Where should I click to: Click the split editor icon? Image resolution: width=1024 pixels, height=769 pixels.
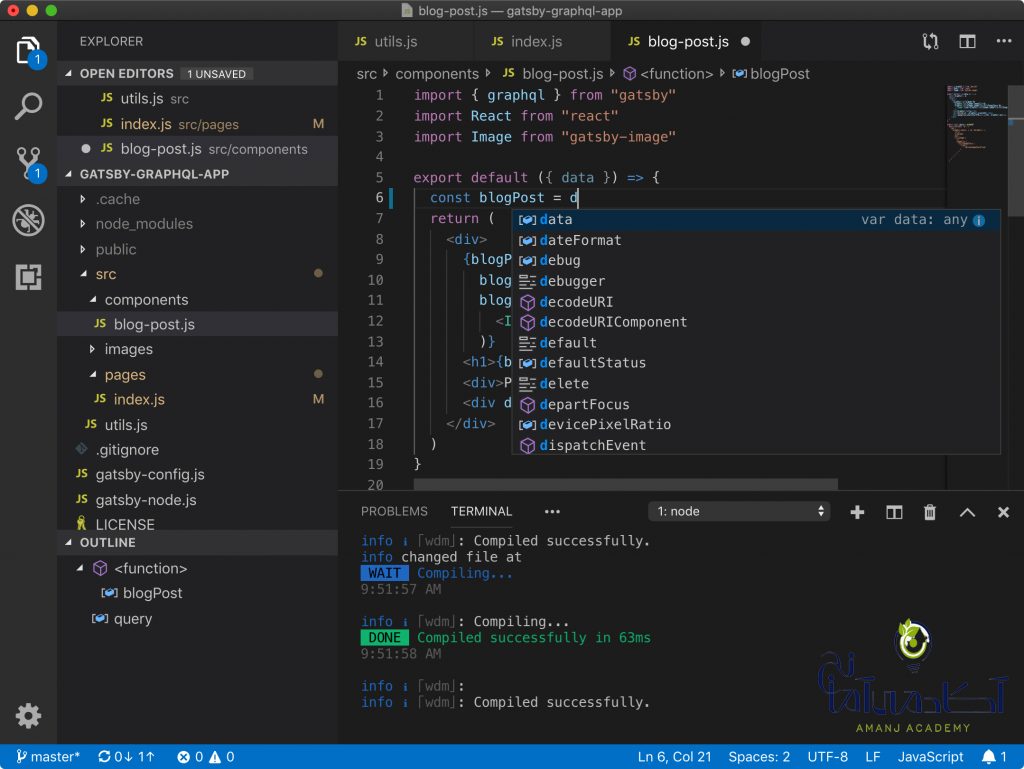click(967, 42)
